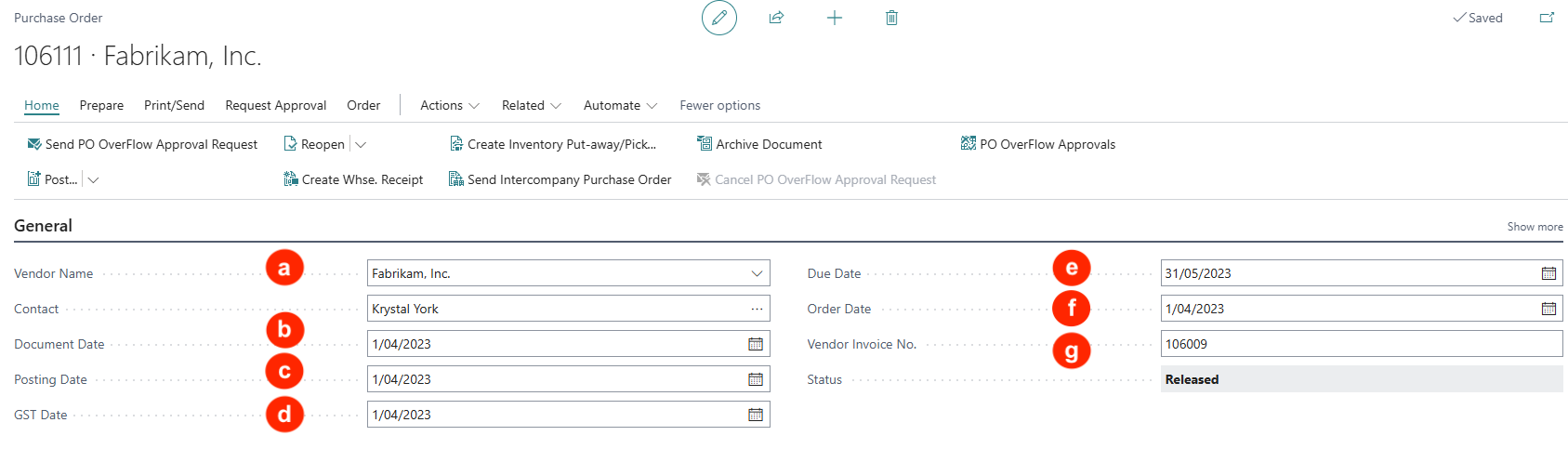Open calendar picker for Document Date

coord(756,344)
